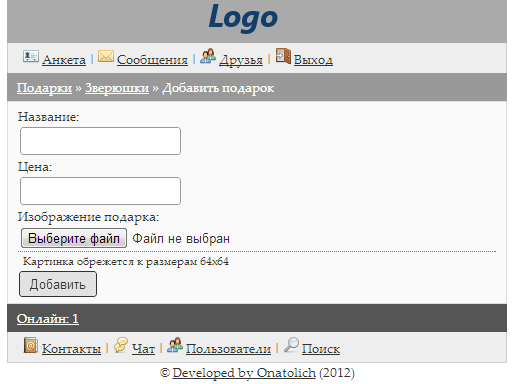Viewport: 516px width, 384px height.
Task: Click the Поиск magnifier icon
Action: pyautogui.click(x=291, y=345)
